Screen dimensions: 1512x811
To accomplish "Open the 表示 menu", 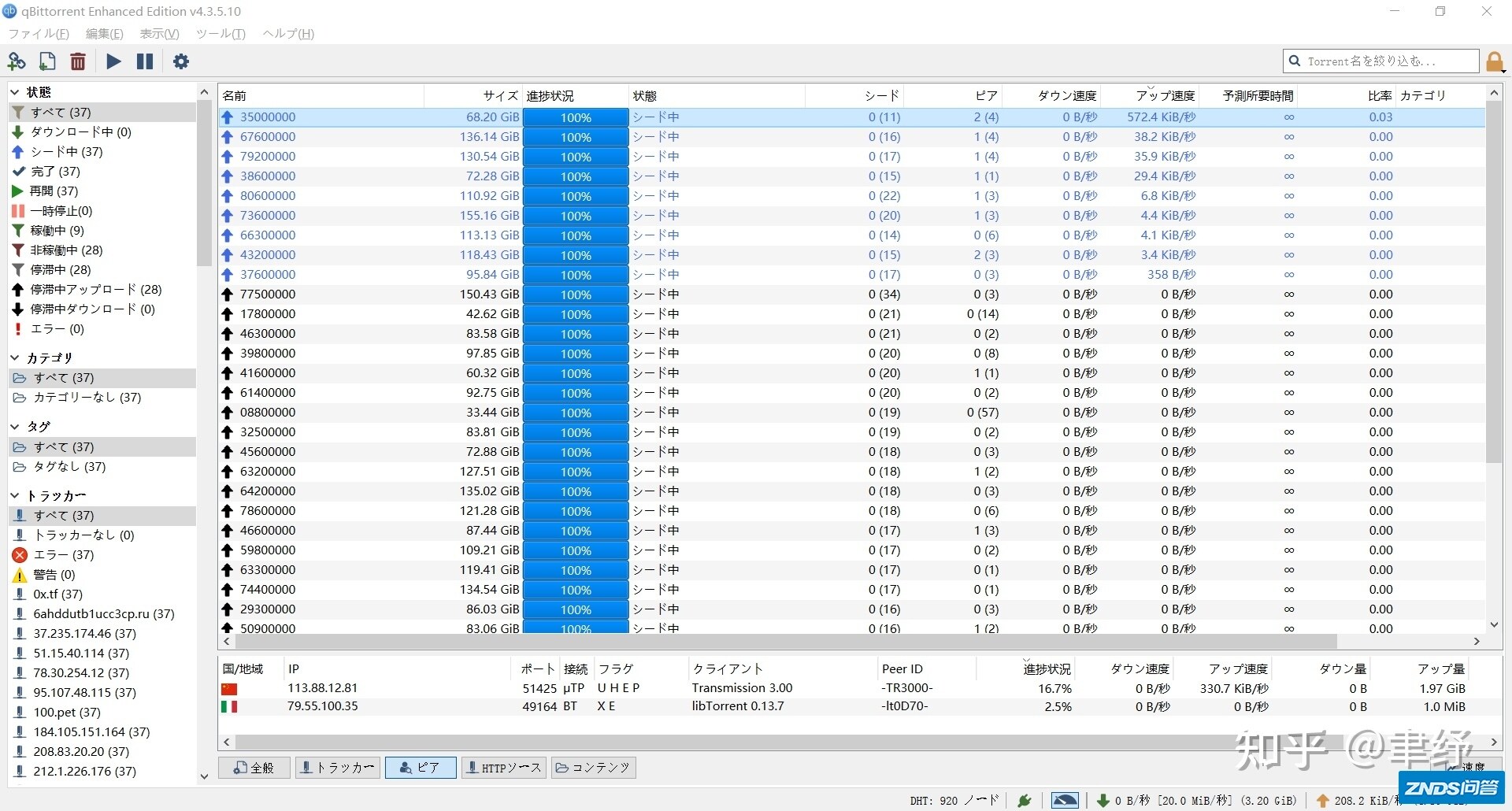I will pyautogui.click(x=159, y=34).
